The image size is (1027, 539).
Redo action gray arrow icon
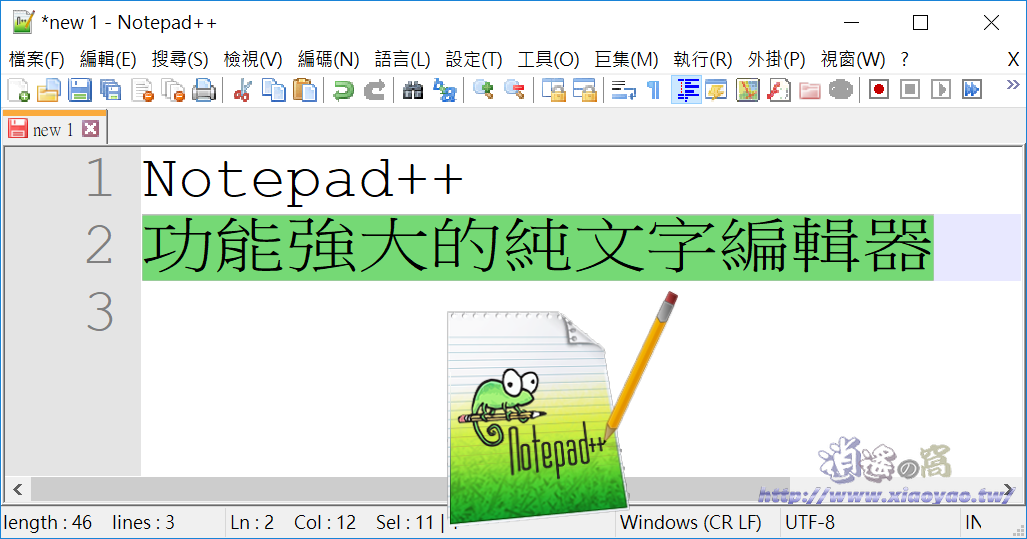point(374,90)
